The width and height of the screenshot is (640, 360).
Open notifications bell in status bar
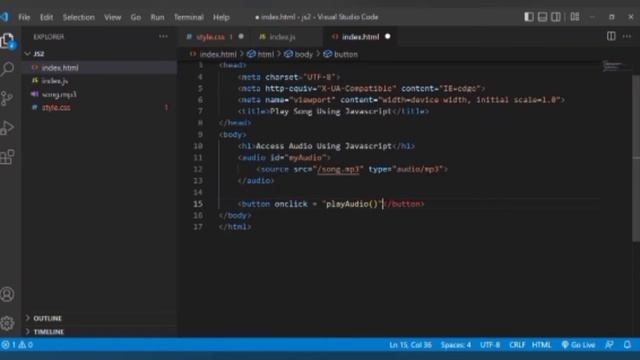(x=627, y=345)
